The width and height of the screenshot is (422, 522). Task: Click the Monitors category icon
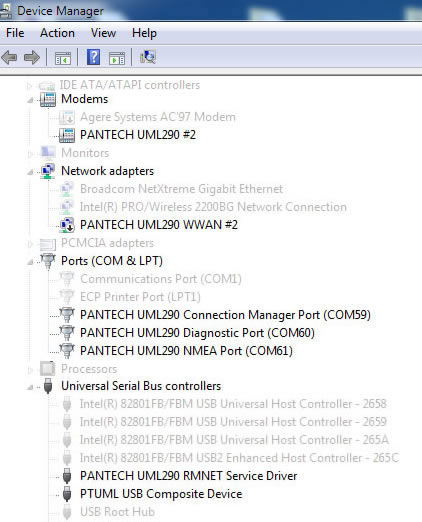pos(48,153)
